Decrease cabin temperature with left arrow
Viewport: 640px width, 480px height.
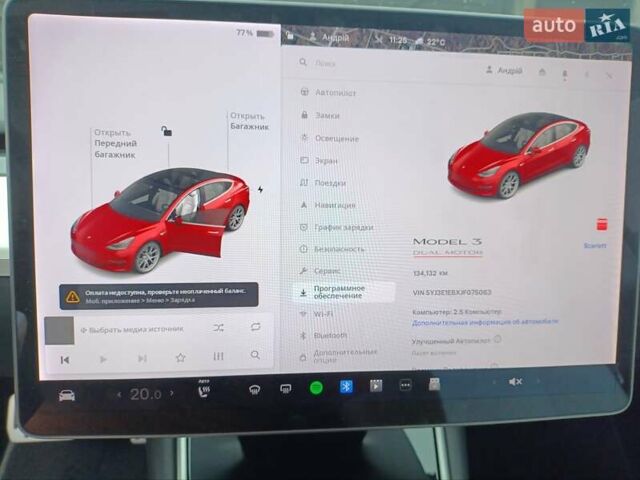pos(119,395)
